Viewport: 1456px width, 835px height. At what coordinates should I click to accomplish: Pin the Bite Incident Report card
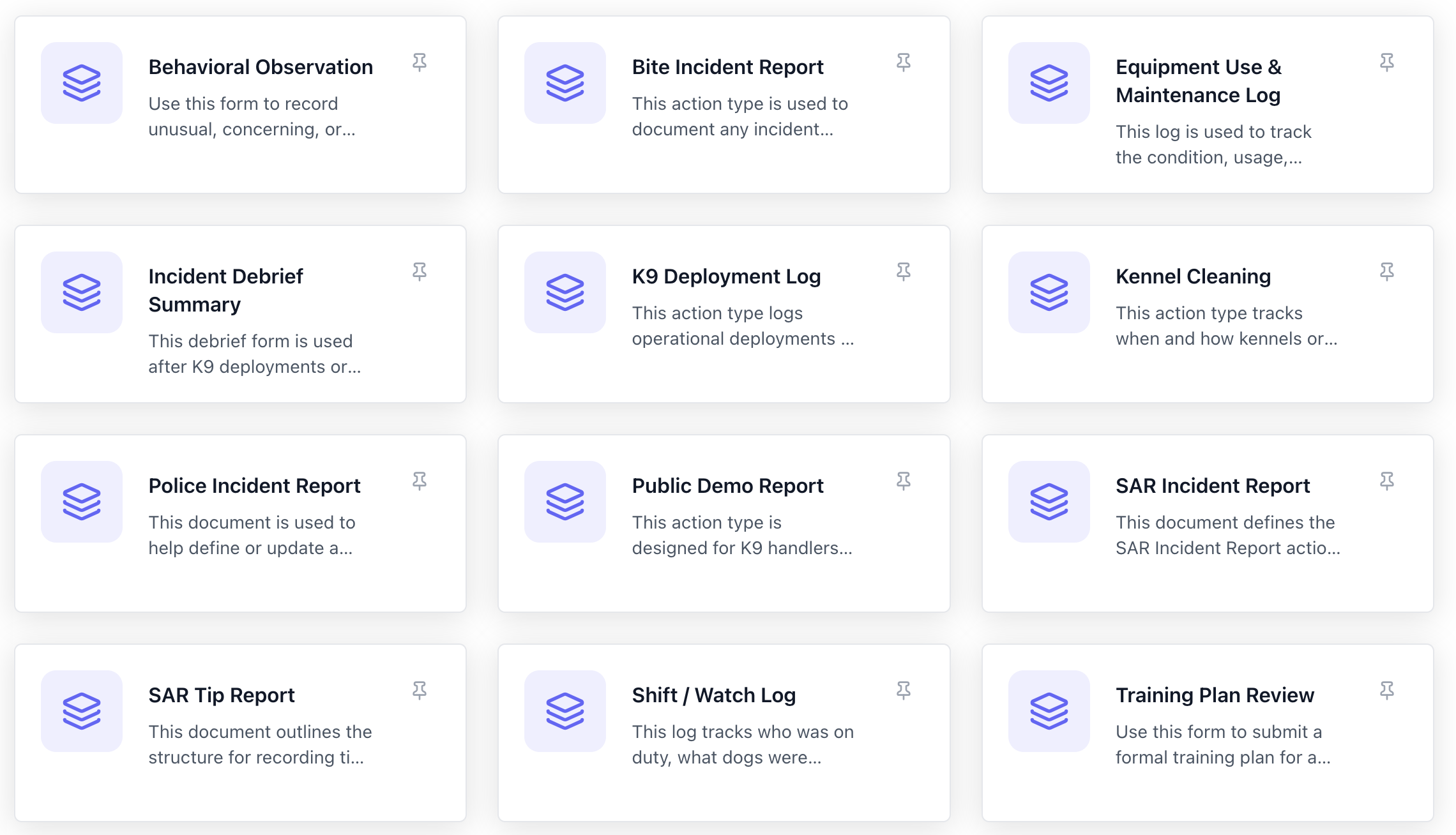coord(903,63)
